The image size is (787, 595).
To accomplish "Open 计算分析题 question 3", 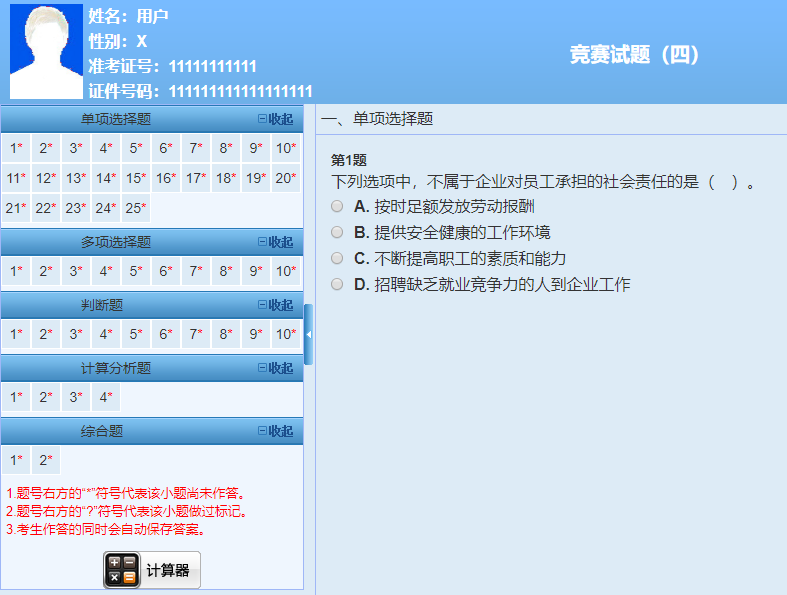I will coord(76,397).
